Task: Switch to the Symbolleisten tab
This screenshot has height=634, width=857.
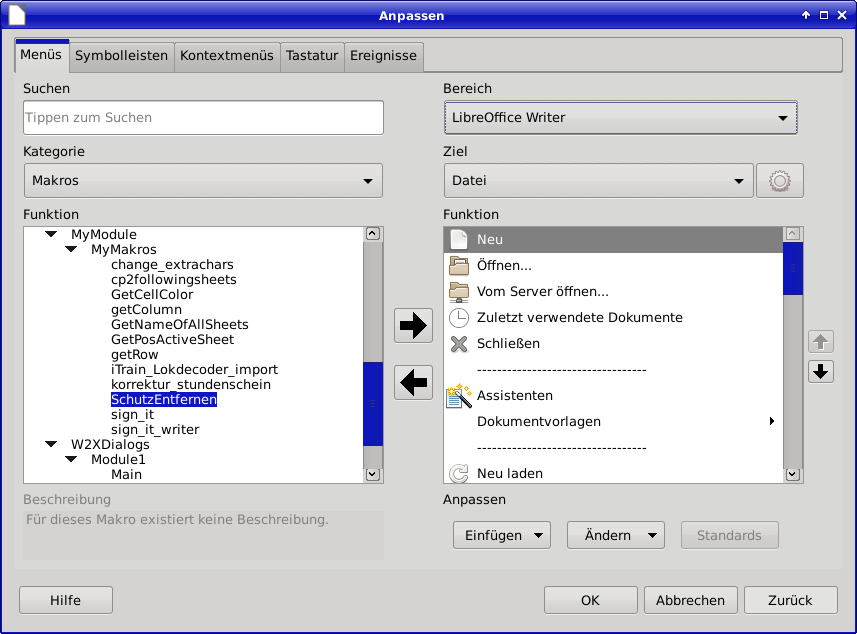Action: point(121,56)
